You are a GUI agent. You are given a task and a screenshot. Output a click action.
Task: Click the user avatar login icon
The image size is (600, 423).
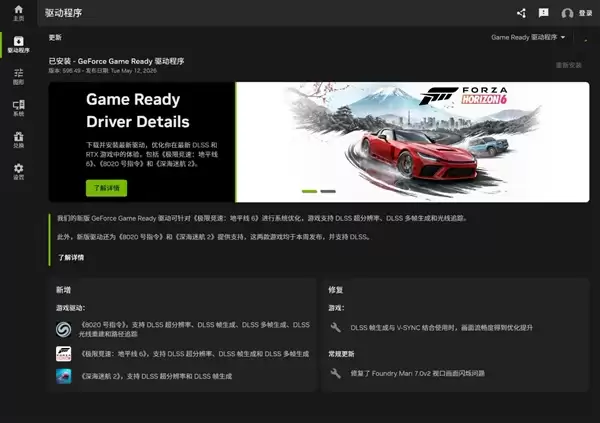tap(567, 13)
